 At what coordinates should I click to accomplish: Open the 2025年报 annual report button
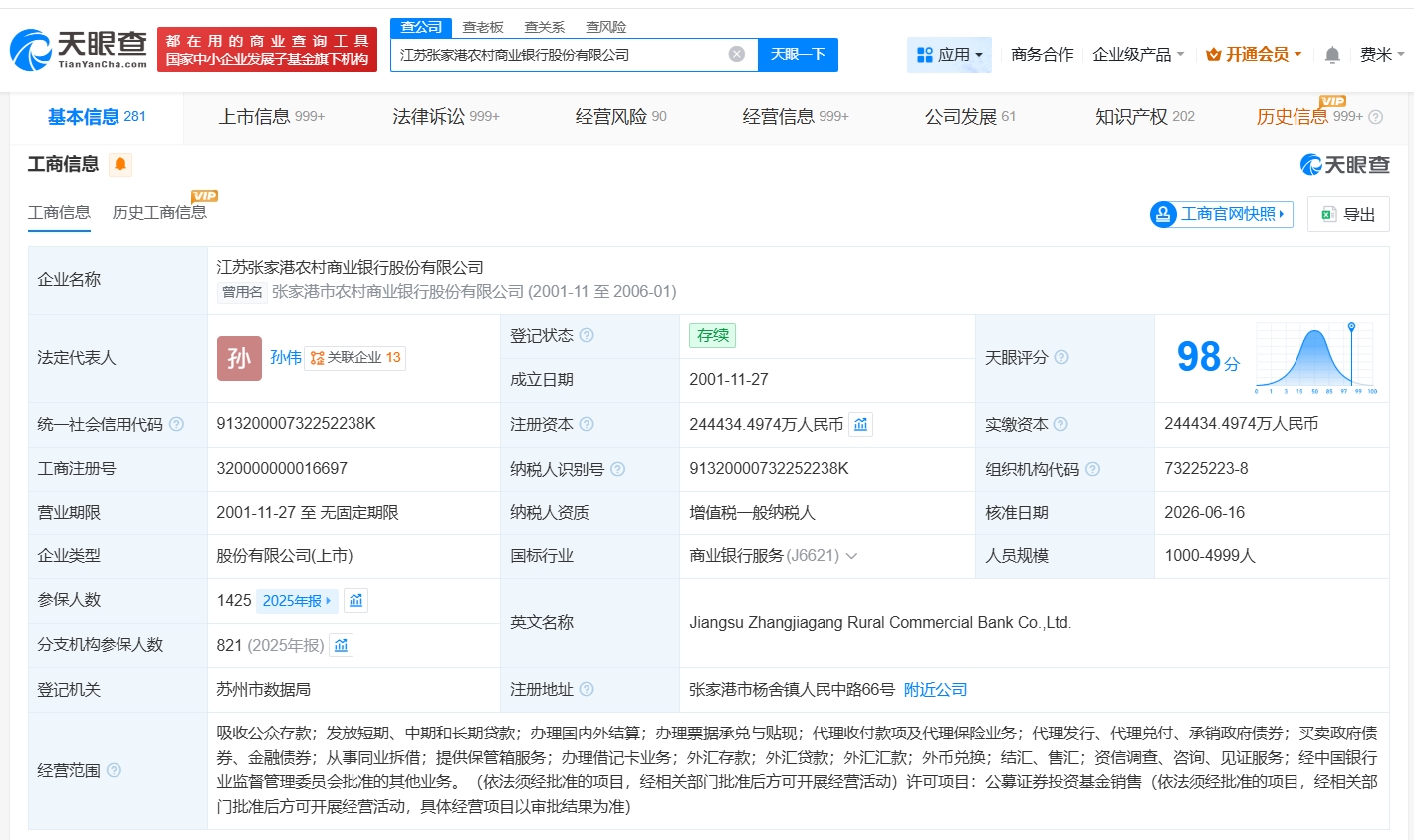(x=297, y=601)
